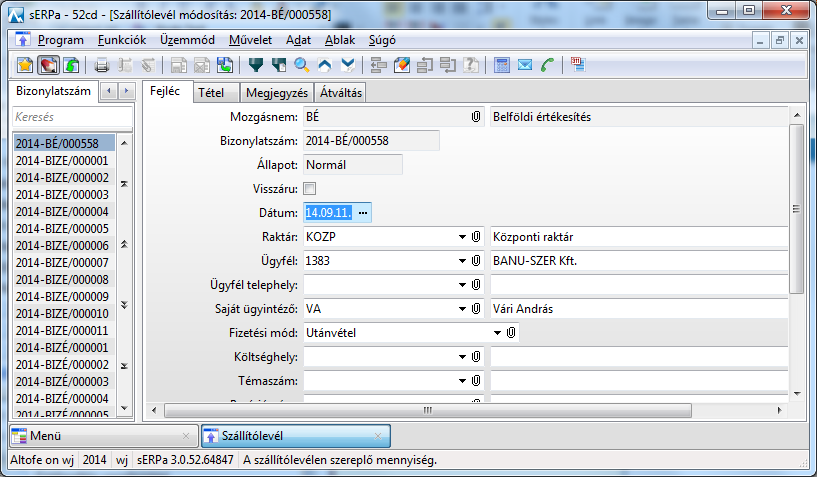Image resolution: width=817 pixels, height=477 pixels.
Task: Click the calendar icon at toolbar end
Action: tap(578, 66)
